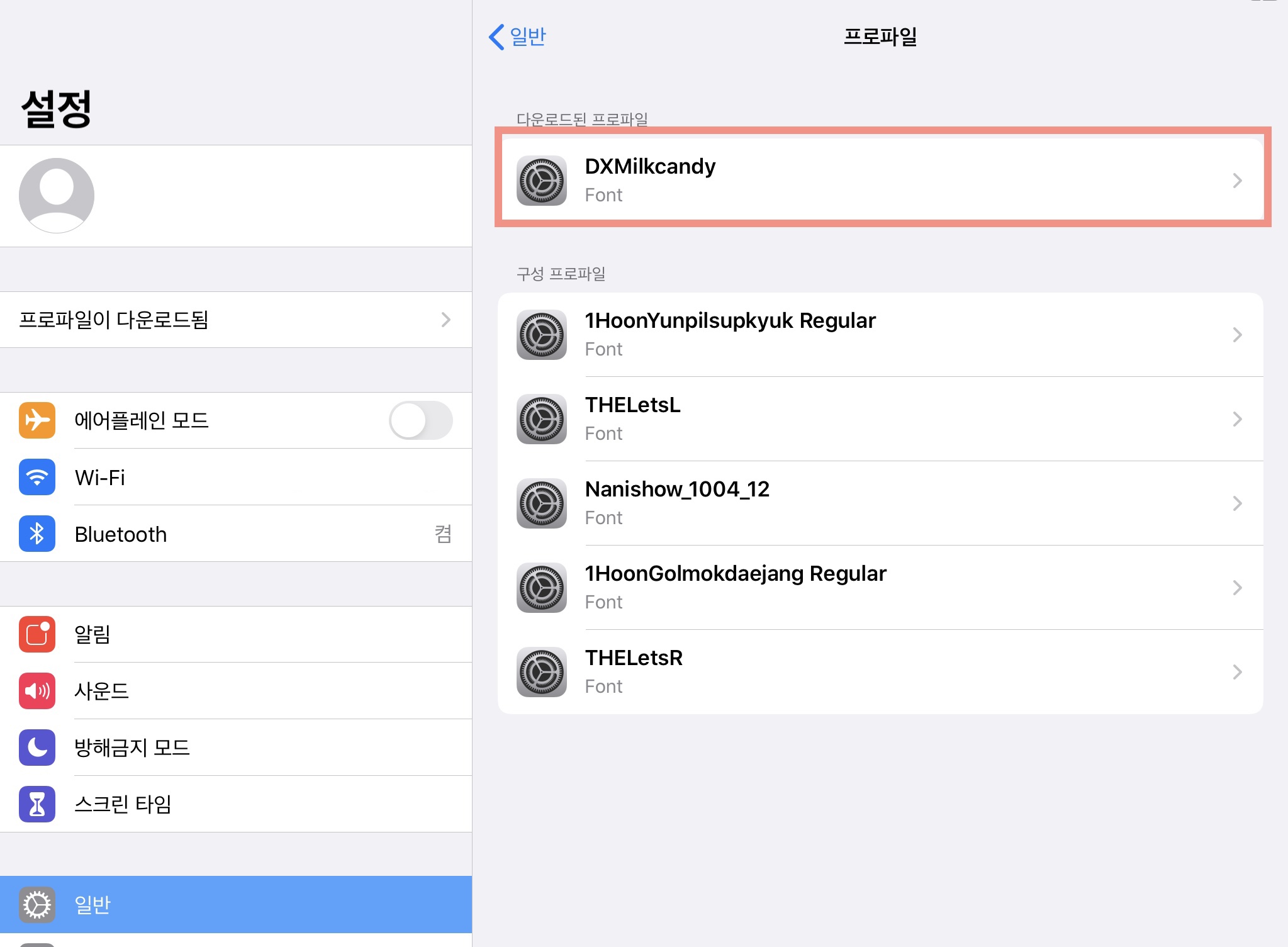Select 일반 in the settings sidebar
The height and width of the screenshot is (947, 1288).
[236, 904]
